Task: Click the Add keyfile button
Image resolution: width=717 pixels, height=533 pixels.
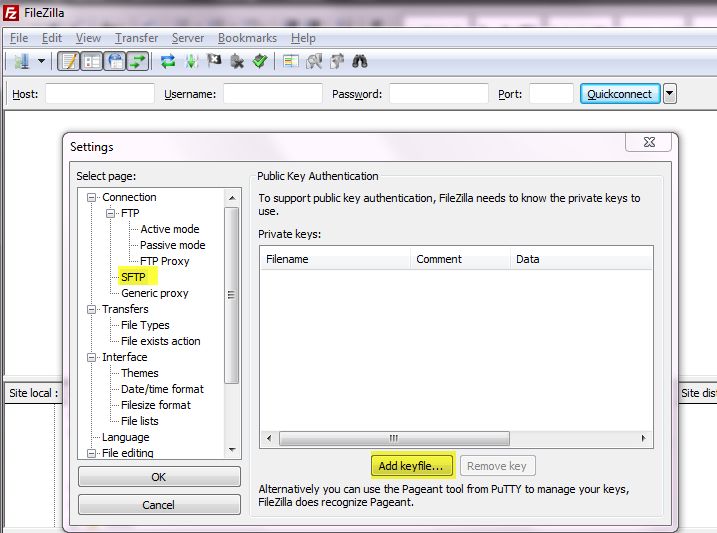Action: coord(412,465)
